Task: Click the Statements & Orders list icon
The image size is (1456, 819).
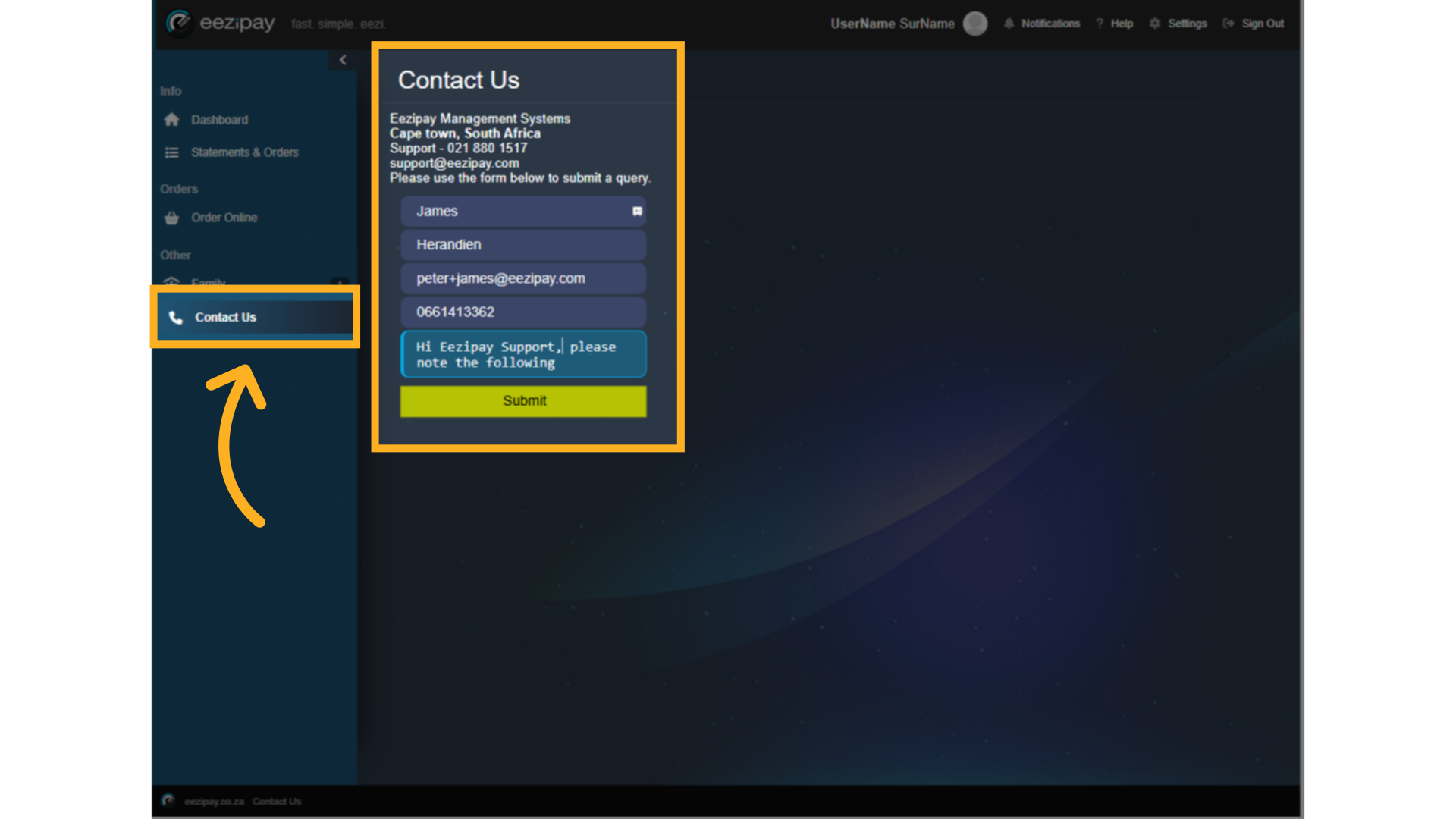Action: 172,152
